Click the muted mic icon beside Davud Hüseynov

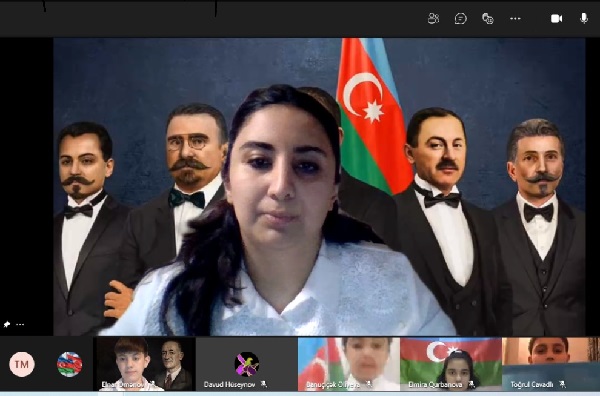tap(264, 384)
